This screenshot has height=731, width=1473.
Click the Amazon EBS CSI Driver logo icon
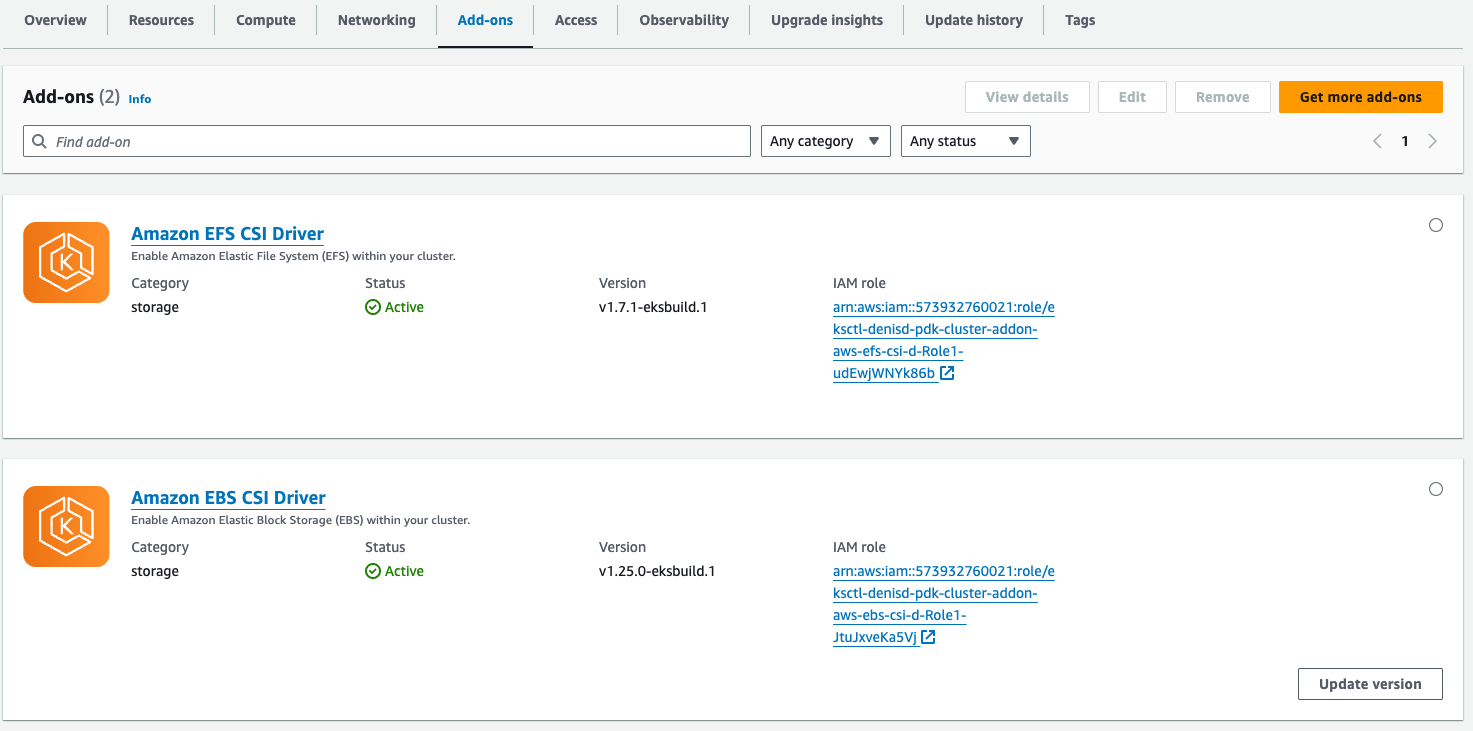pos(66,527)
